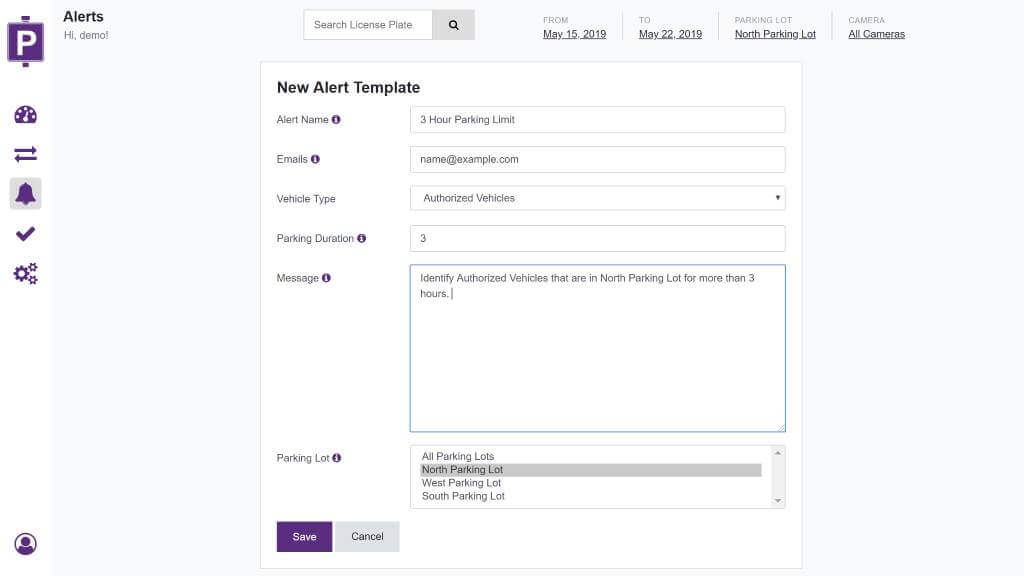Click the Save button
1024x576 pixels.
pos(304,537)
